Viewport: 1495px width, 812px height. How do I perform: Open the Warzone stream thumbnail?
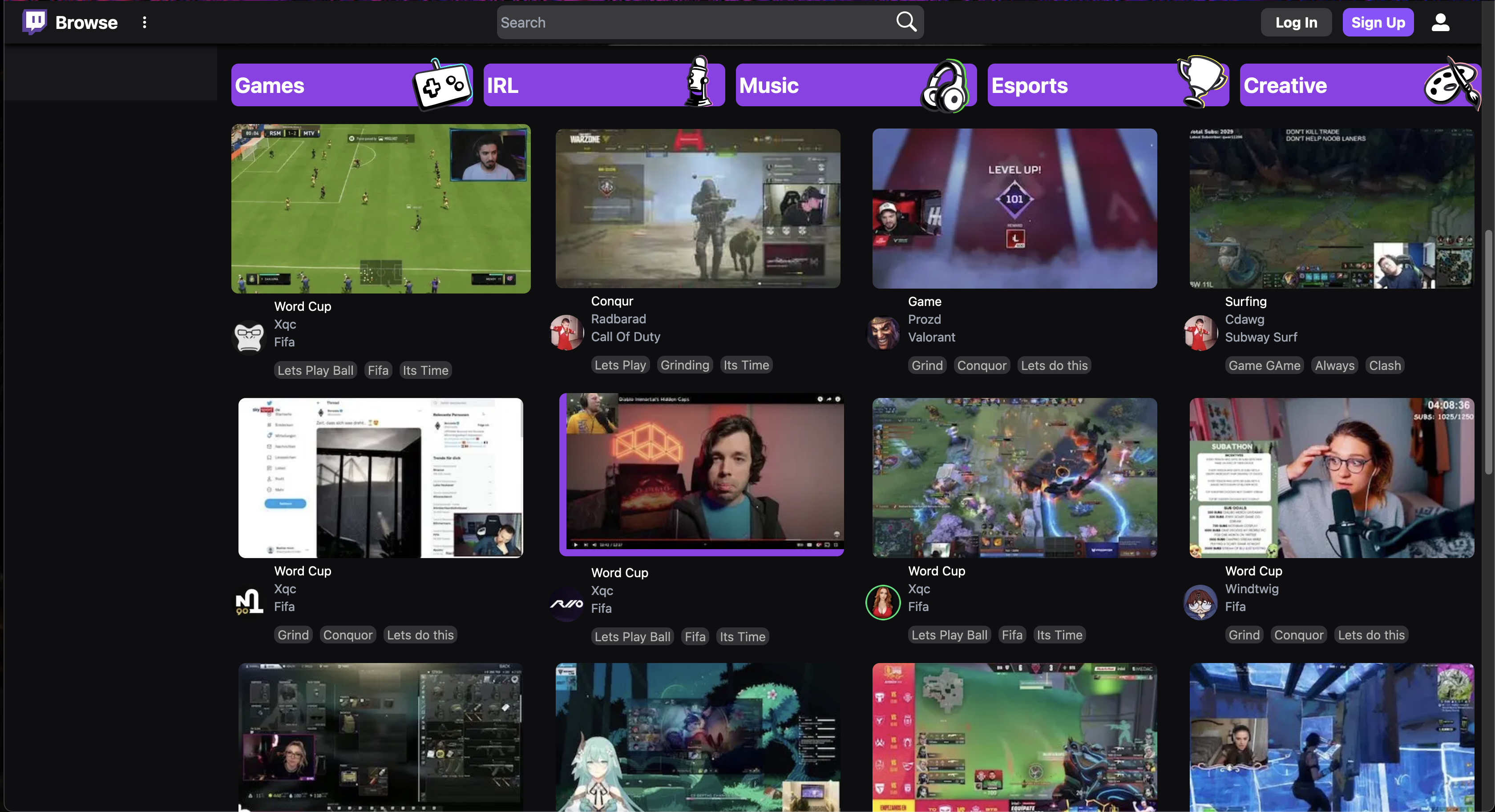coord(698,208)
